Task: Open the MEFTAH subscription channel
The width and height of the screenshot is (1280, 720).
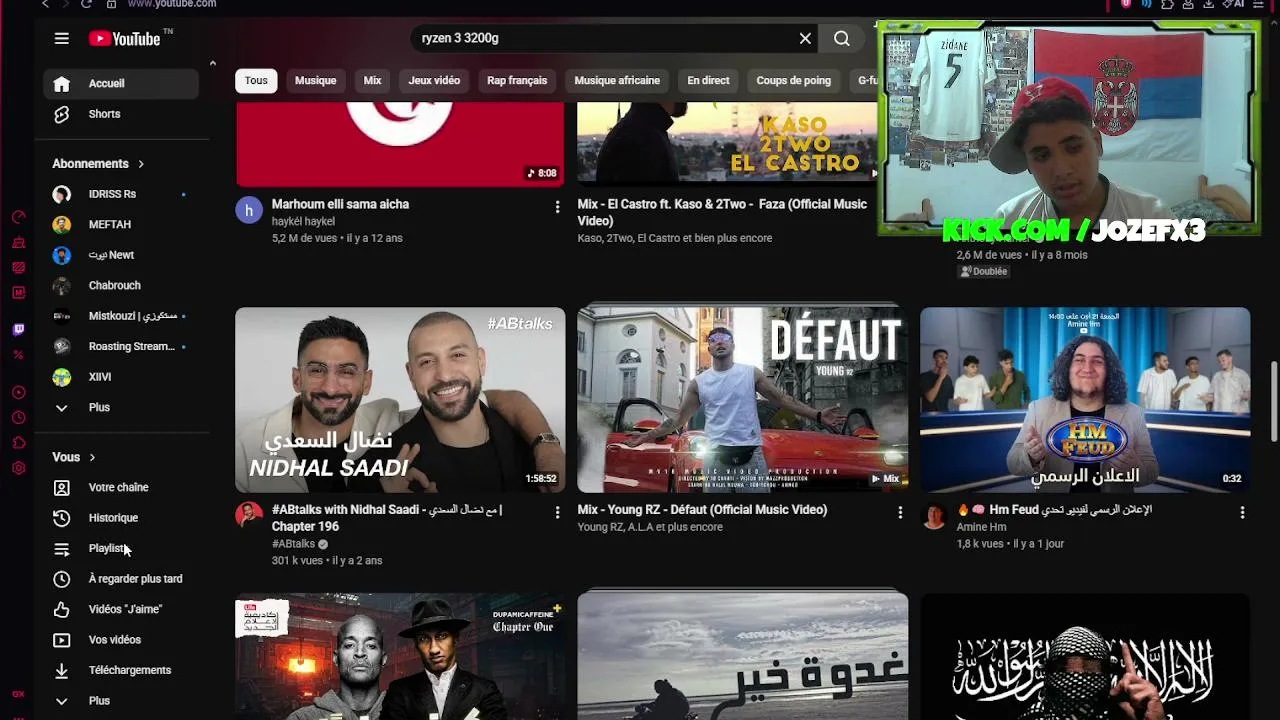Action: pyautogui.click(x=121, y=225)
